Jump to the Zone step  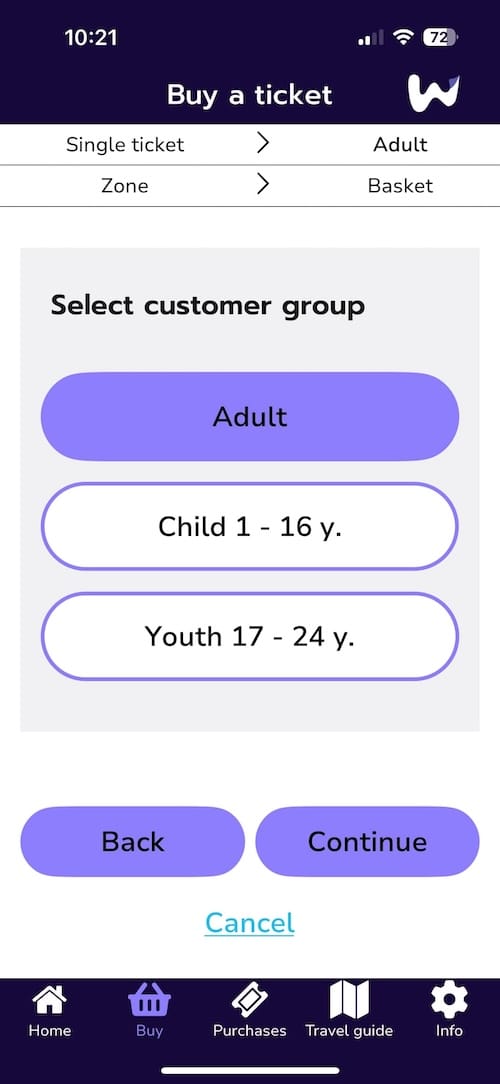point(124,185)
